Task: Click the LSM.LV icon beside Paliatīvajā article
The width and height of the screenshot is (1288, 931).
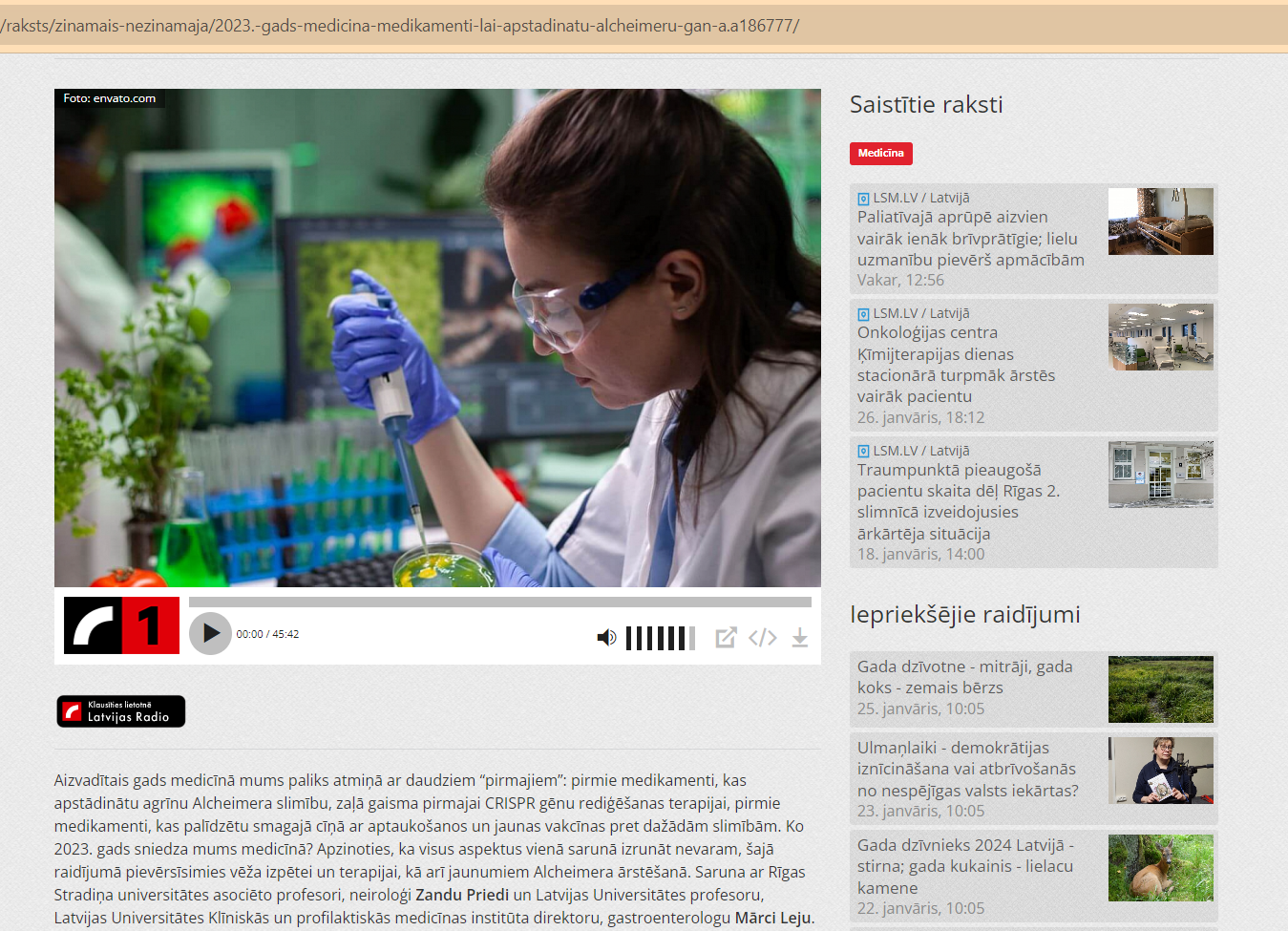Action: (863, 199)
